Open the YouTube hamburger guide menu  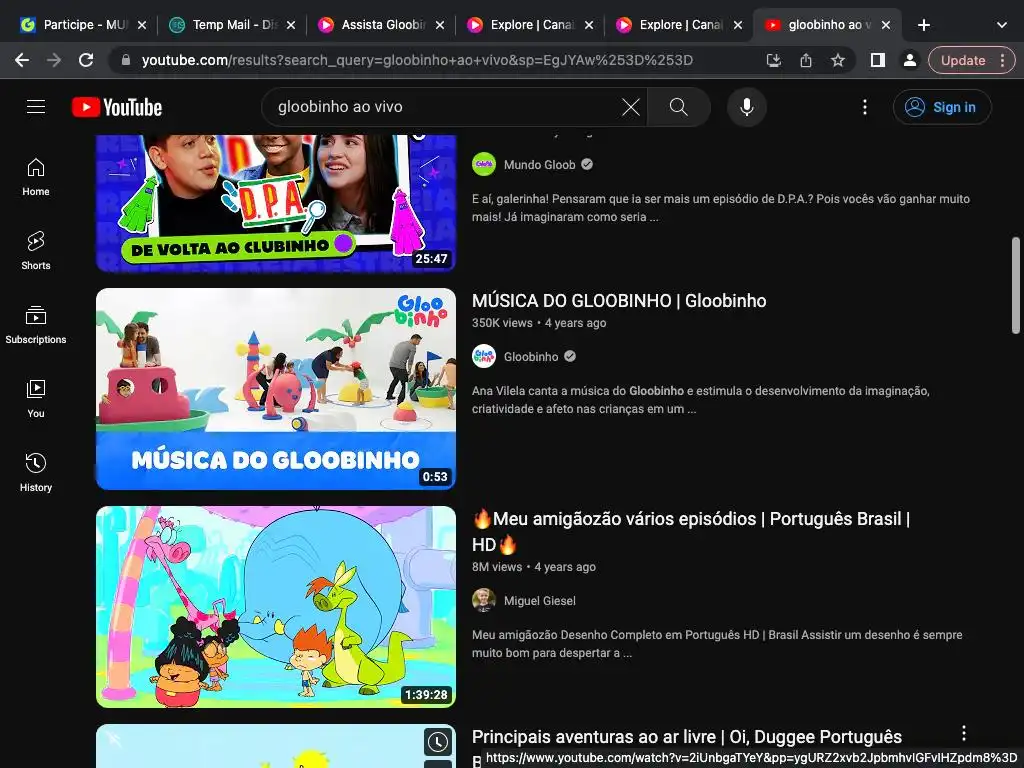tap(36, 107)
